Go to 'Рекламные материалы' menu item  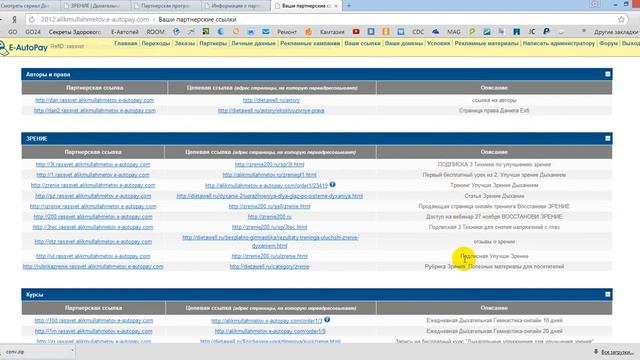(x=486, y=43)
